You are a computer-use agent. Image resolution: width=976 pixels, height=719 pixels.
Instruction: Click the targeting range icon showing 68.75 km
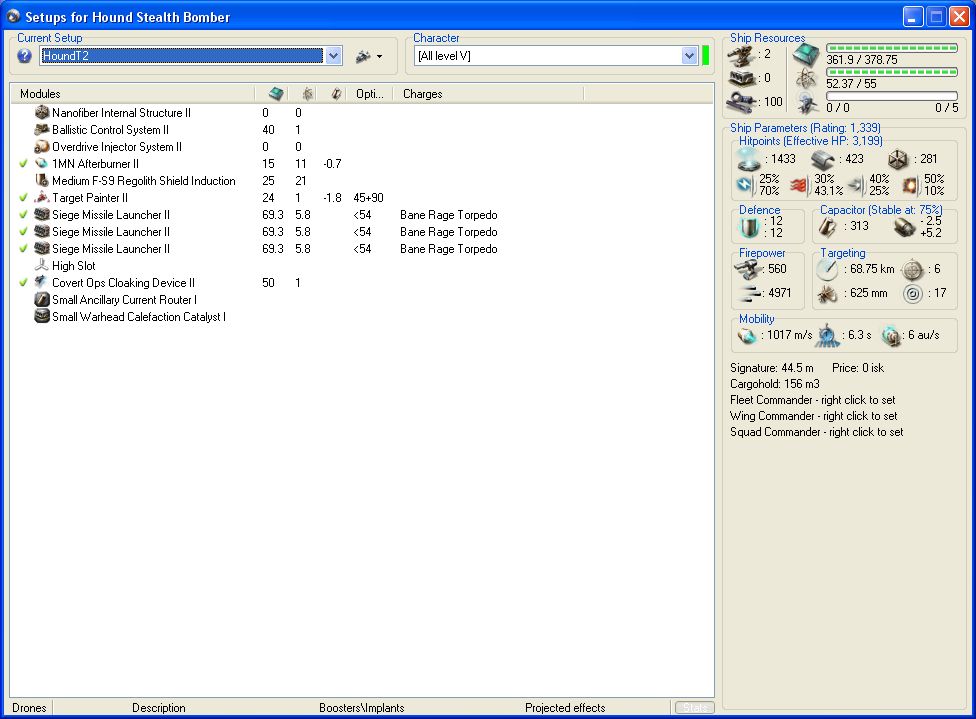[x=827, y=270]
